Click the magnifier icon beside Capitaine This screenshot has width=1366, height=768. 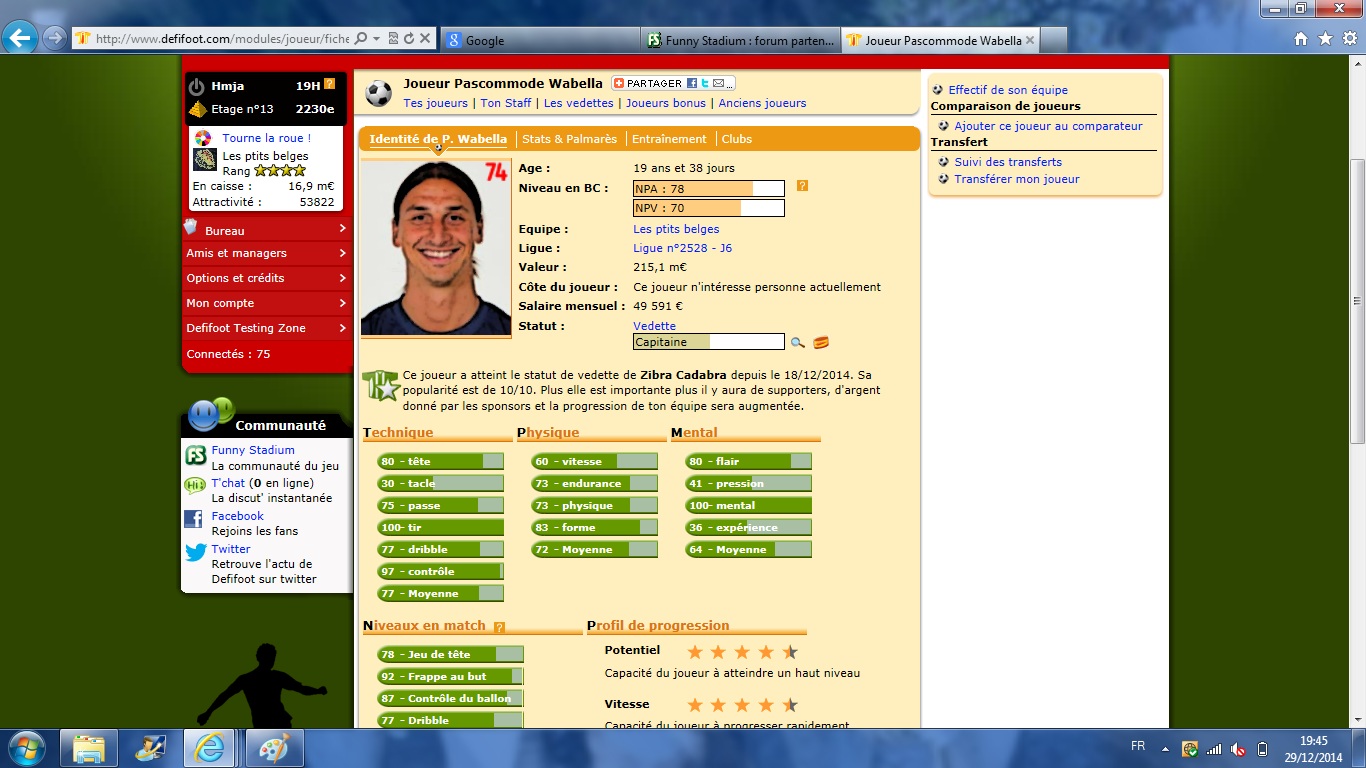tap(798, 342)
